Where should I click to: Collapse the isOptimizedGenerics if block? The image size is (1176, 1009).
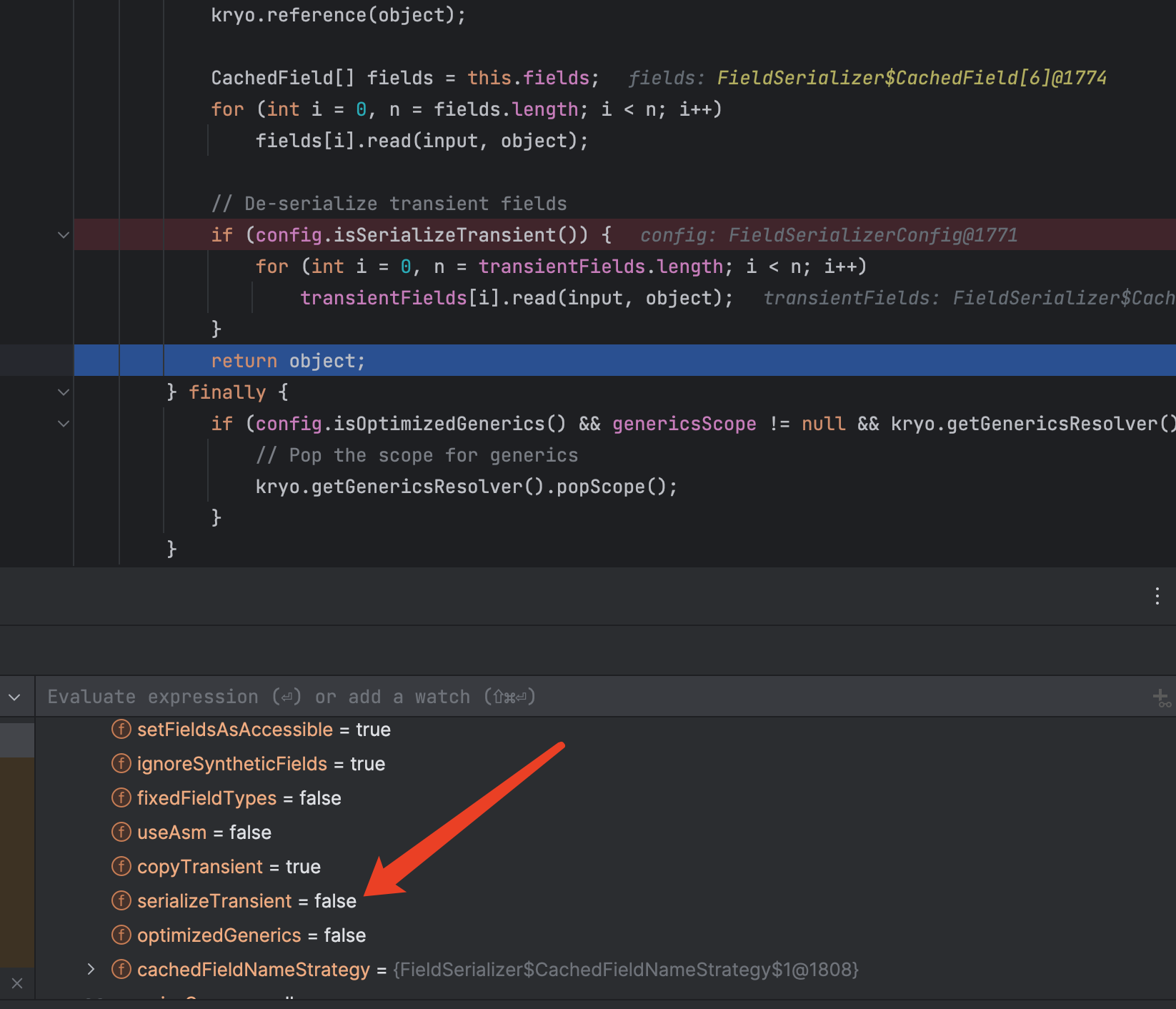tap(64, 424)
